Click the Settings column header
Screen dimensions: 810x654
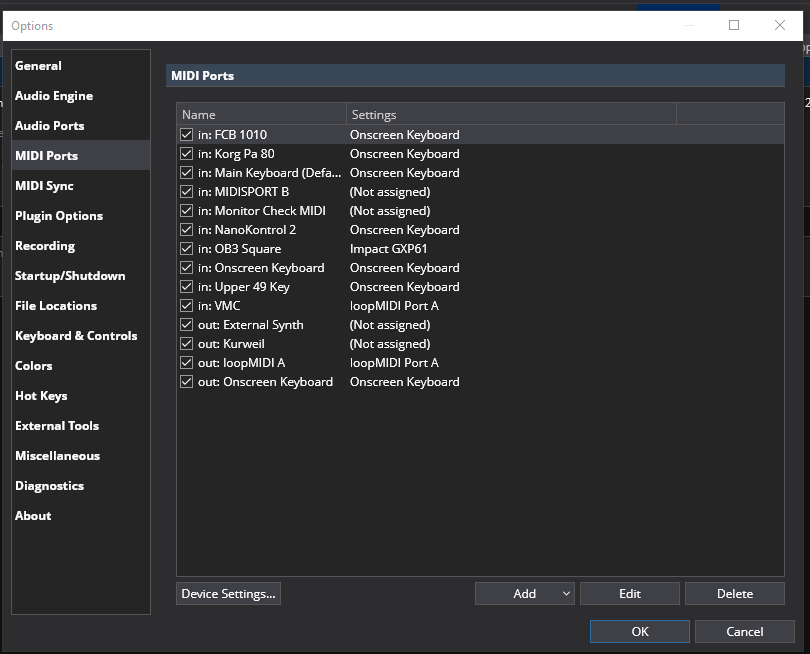coord(510,115)
